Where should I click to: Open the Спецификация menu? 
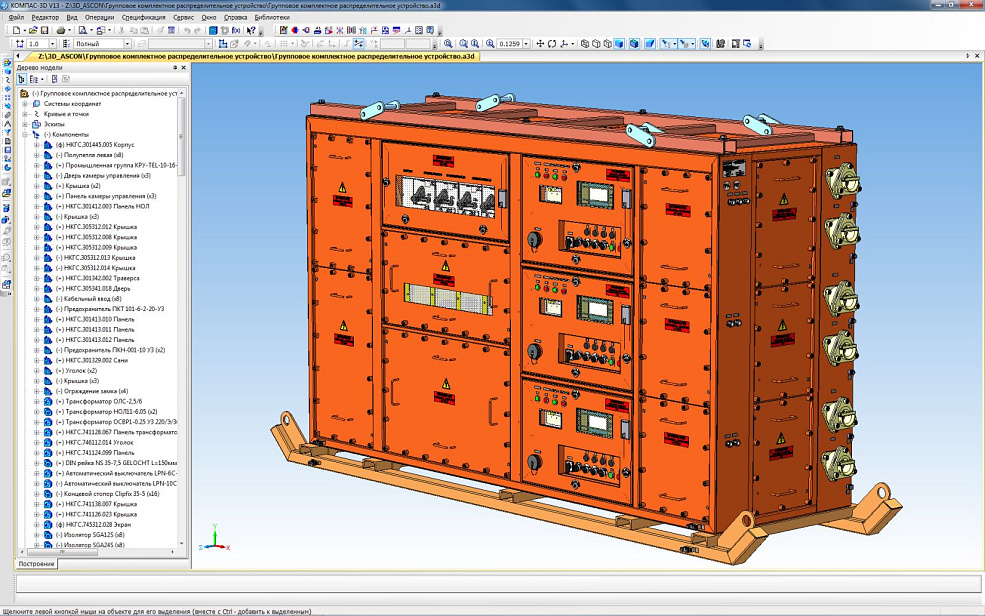(143, 17)
